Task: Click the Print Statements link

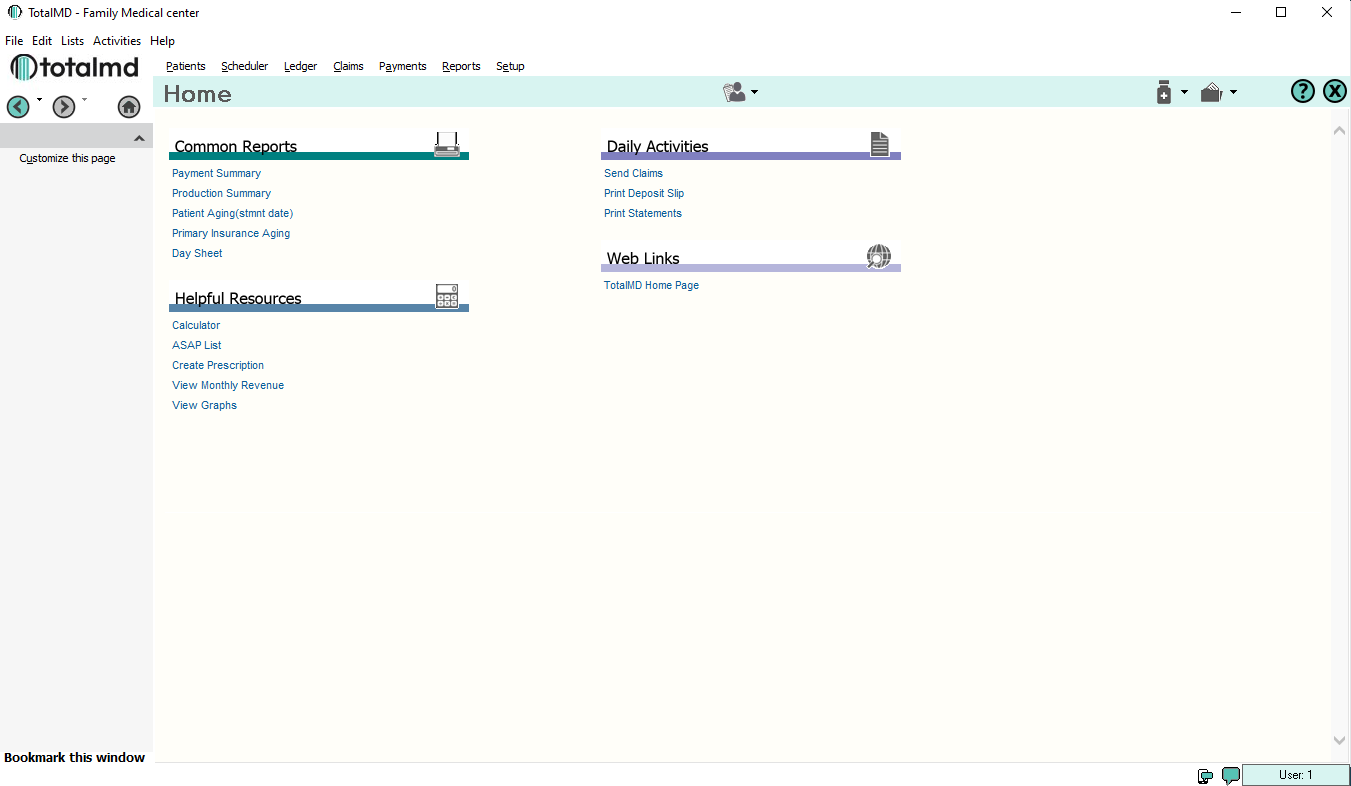Action: 643,213
